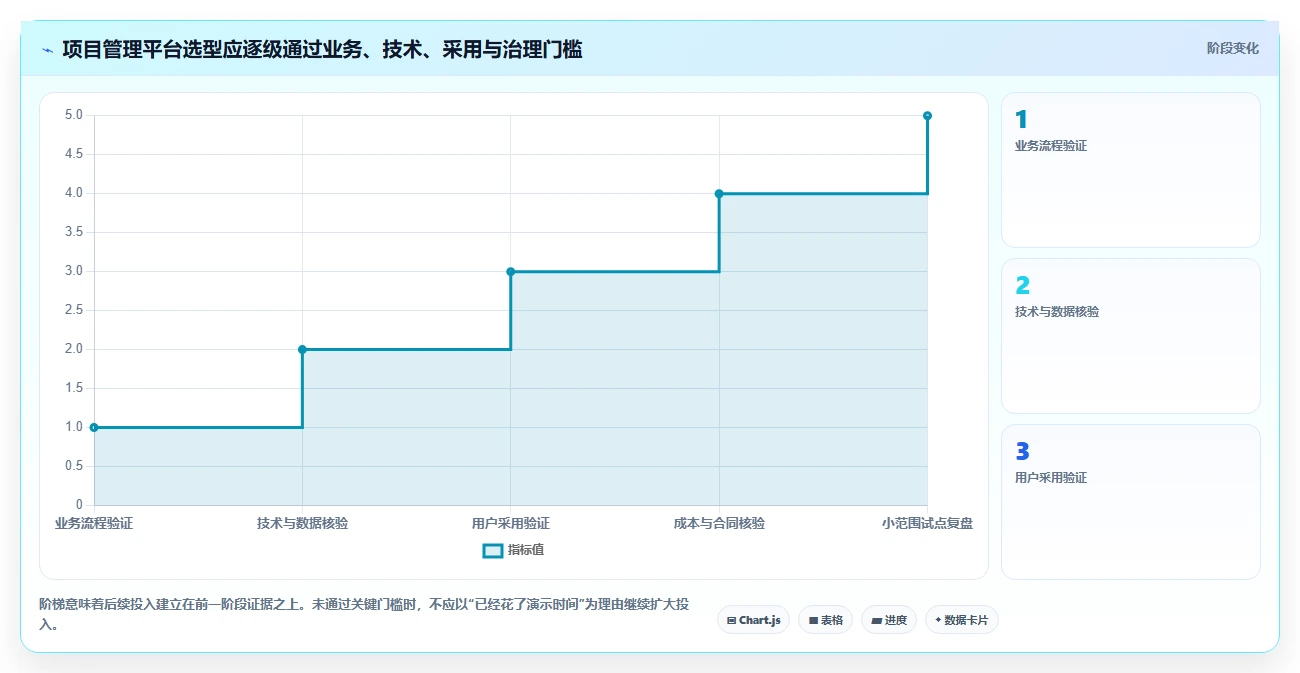The width and height of the screenshot is (1300, 673).
Task: Click the lightning icon beside the title
Action: (47, 49)
